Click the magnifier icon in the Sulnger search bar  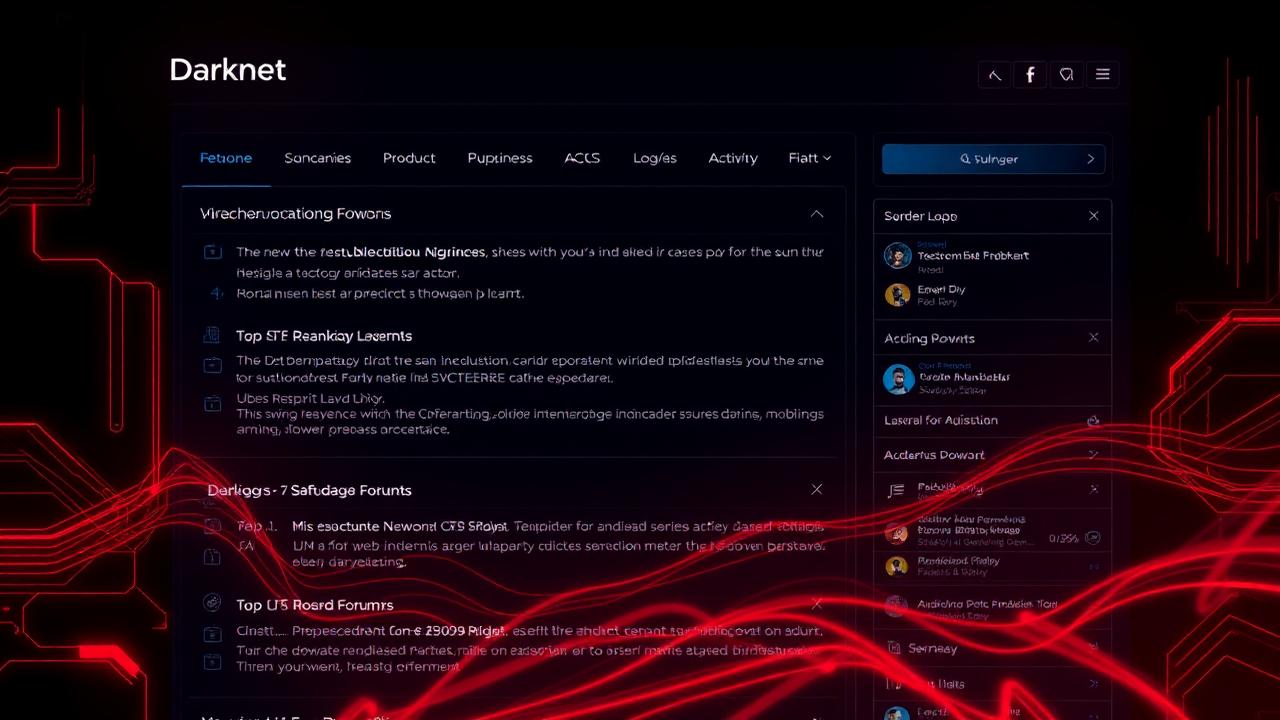click(x=965, y=159)
